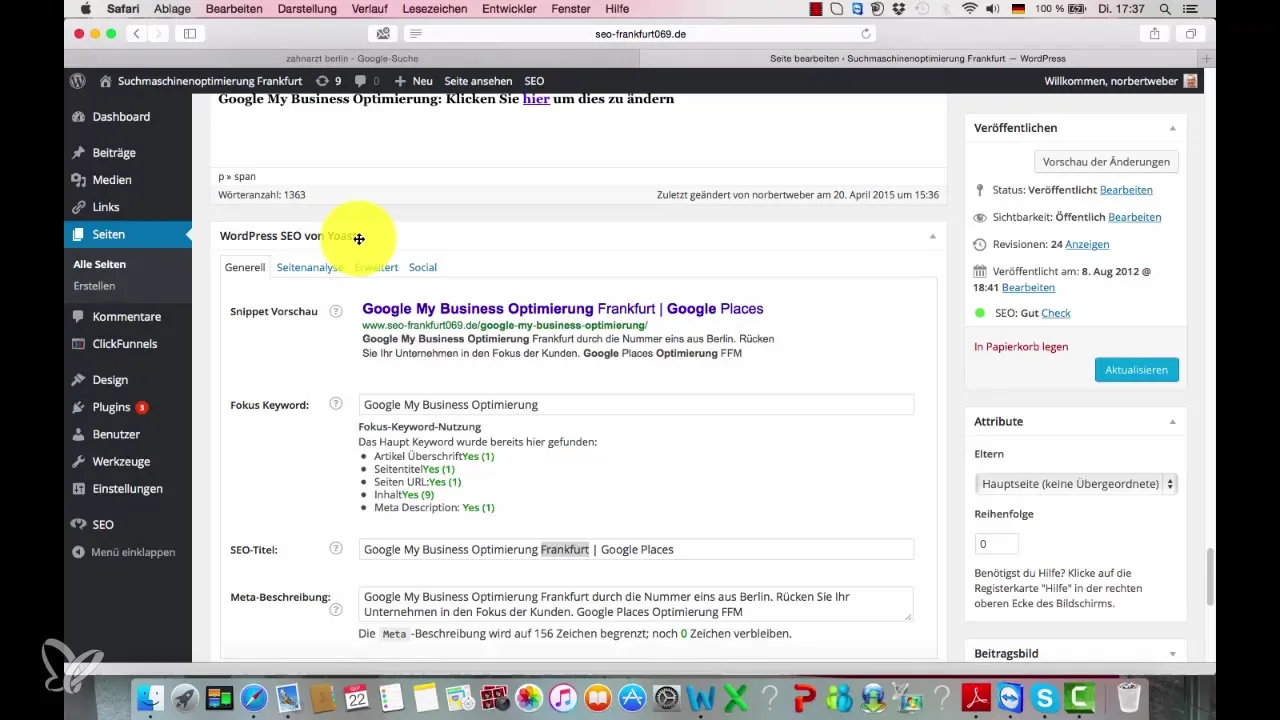Click the help icon next to Fokus Keyword
Image resolution: width=1280 pixels, height=720 pixels.
(x=336, y=405)
